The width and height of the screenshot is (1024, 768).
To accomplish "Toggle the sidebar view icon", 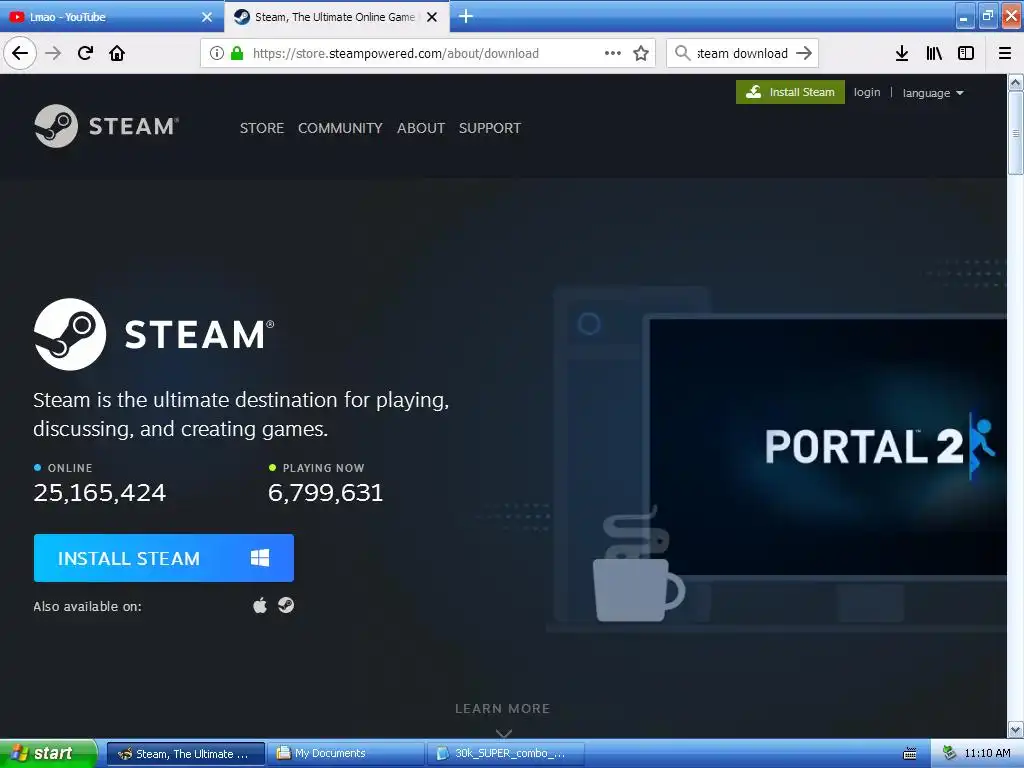I will pyautogui.click(x=966, y=53).
